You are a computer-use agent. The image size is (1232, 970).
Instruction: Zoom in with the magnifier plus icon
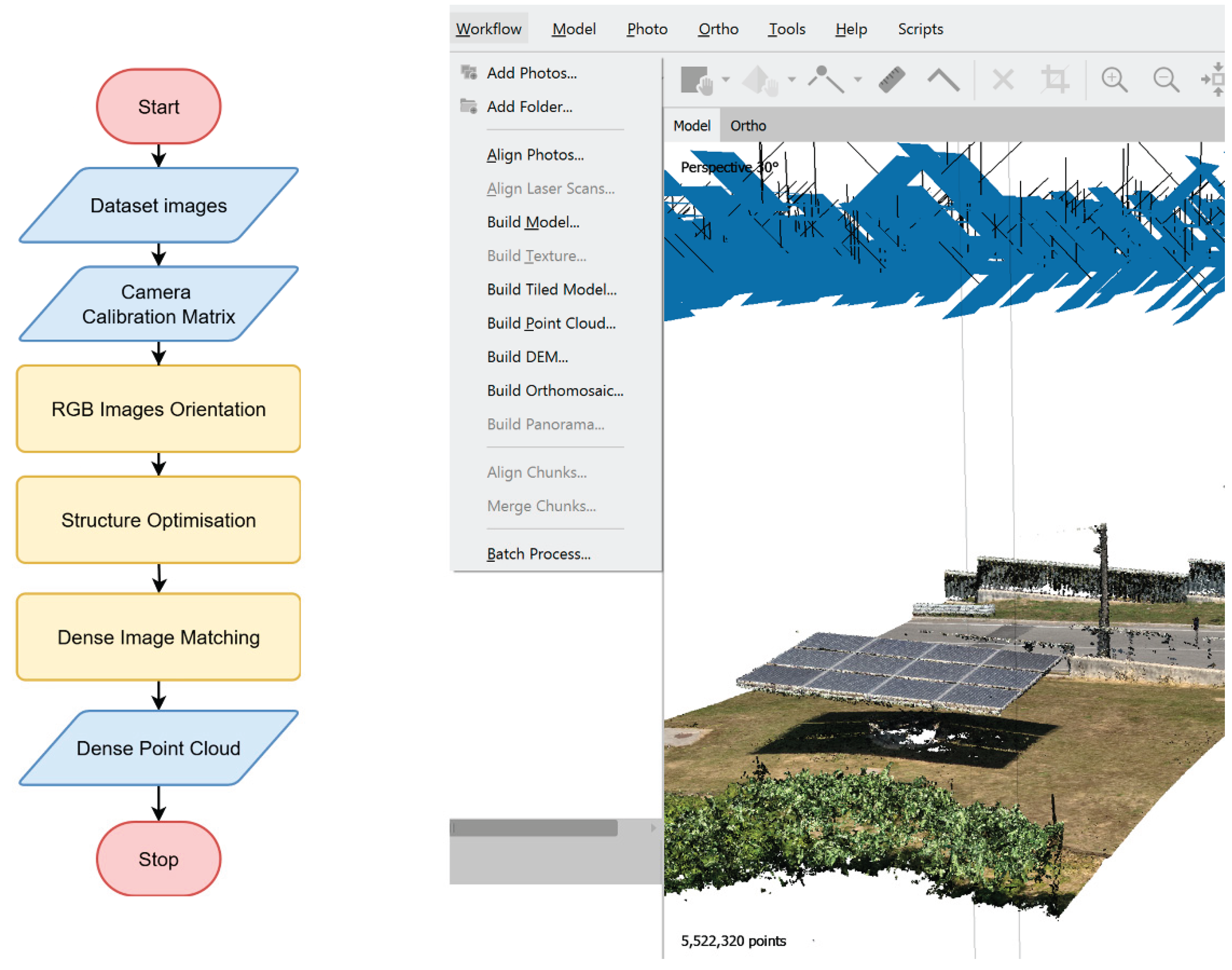click(1114, 79)
